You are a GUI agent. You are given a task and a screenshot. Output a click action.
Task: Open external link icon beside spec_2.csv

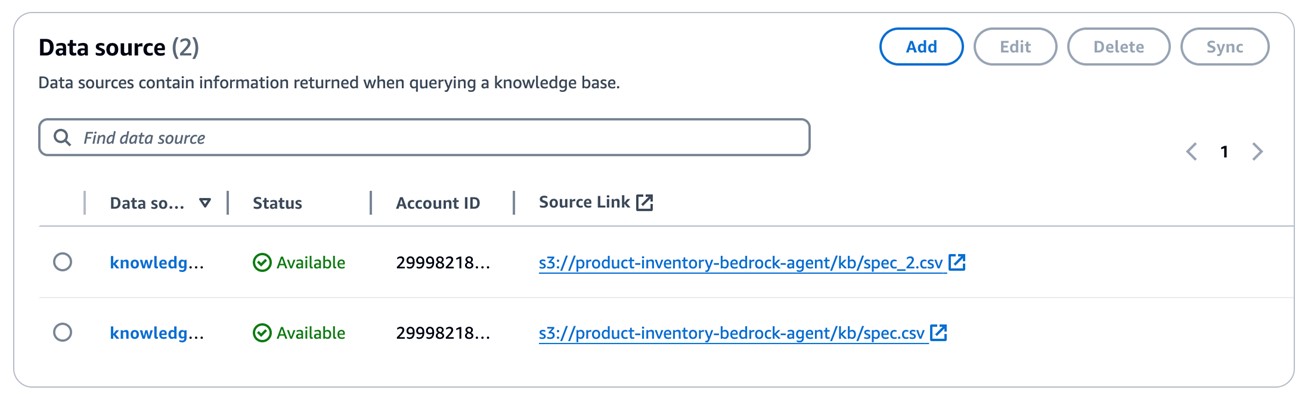coord(957,263)
